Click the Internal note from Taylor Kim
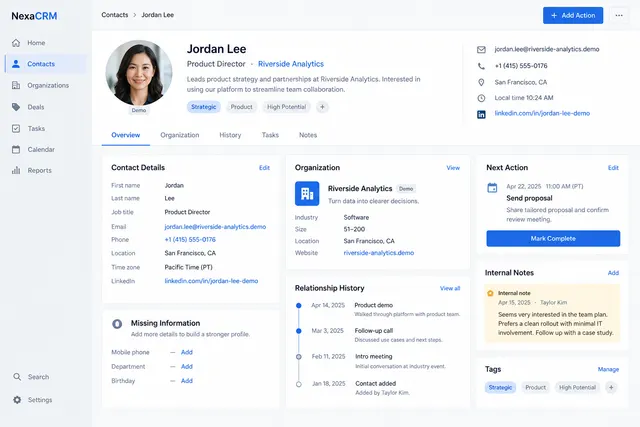Viewport: 640px width, 427px height. pyautogui.click(x=552, y=313)
